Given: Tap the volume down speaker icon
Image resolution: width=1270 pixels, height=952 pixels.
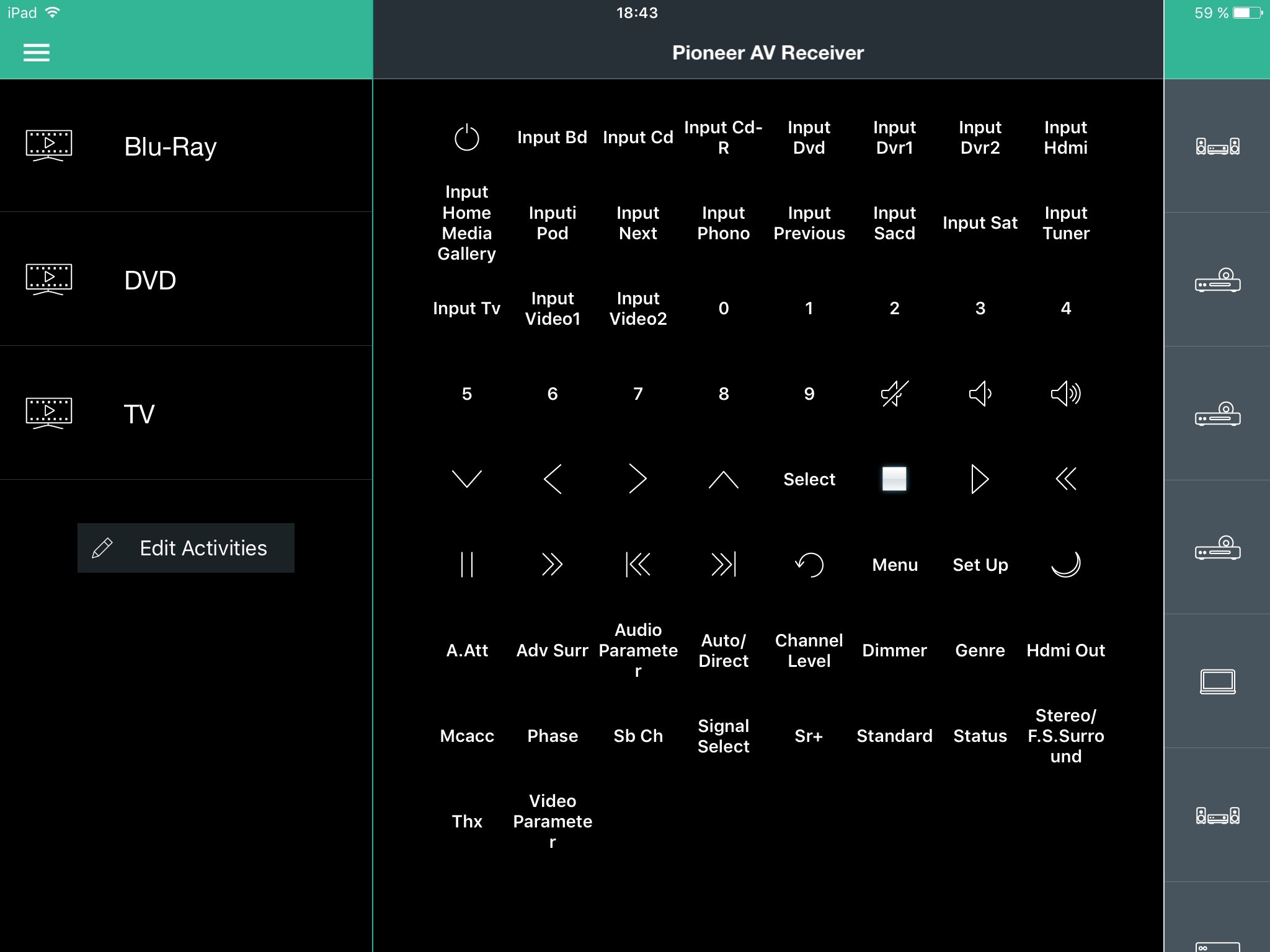Looking at the screenshot, I should 980,394.
